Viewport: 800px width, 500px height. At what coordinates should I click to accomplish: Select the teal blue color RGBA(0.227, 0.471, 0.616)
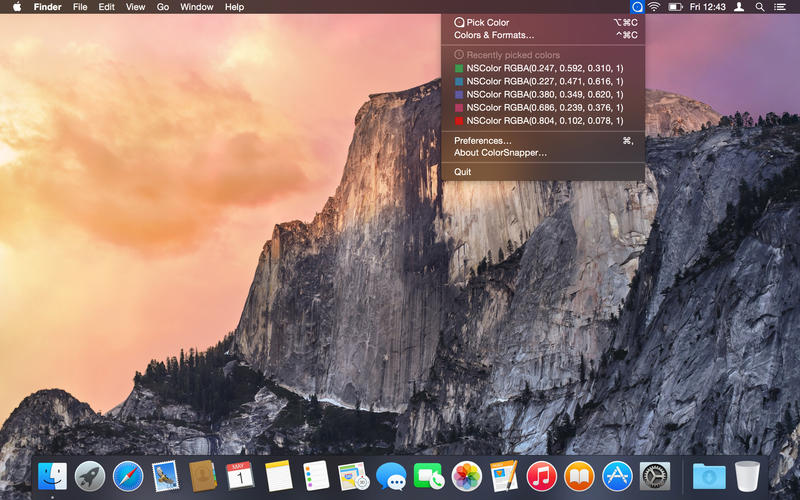pos(537,81)
